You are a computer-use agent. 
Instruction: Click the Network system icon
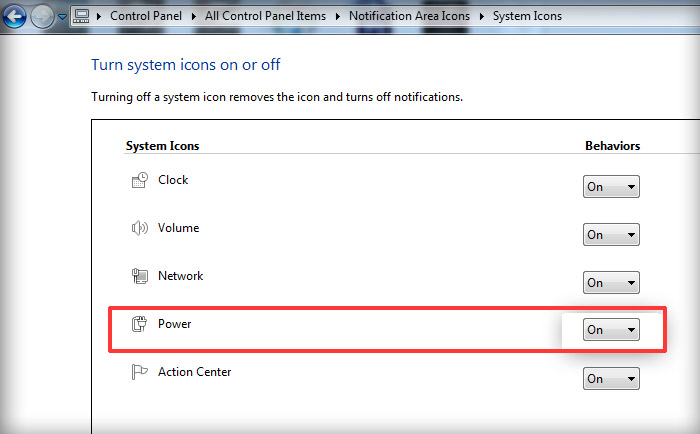(139, 276)
